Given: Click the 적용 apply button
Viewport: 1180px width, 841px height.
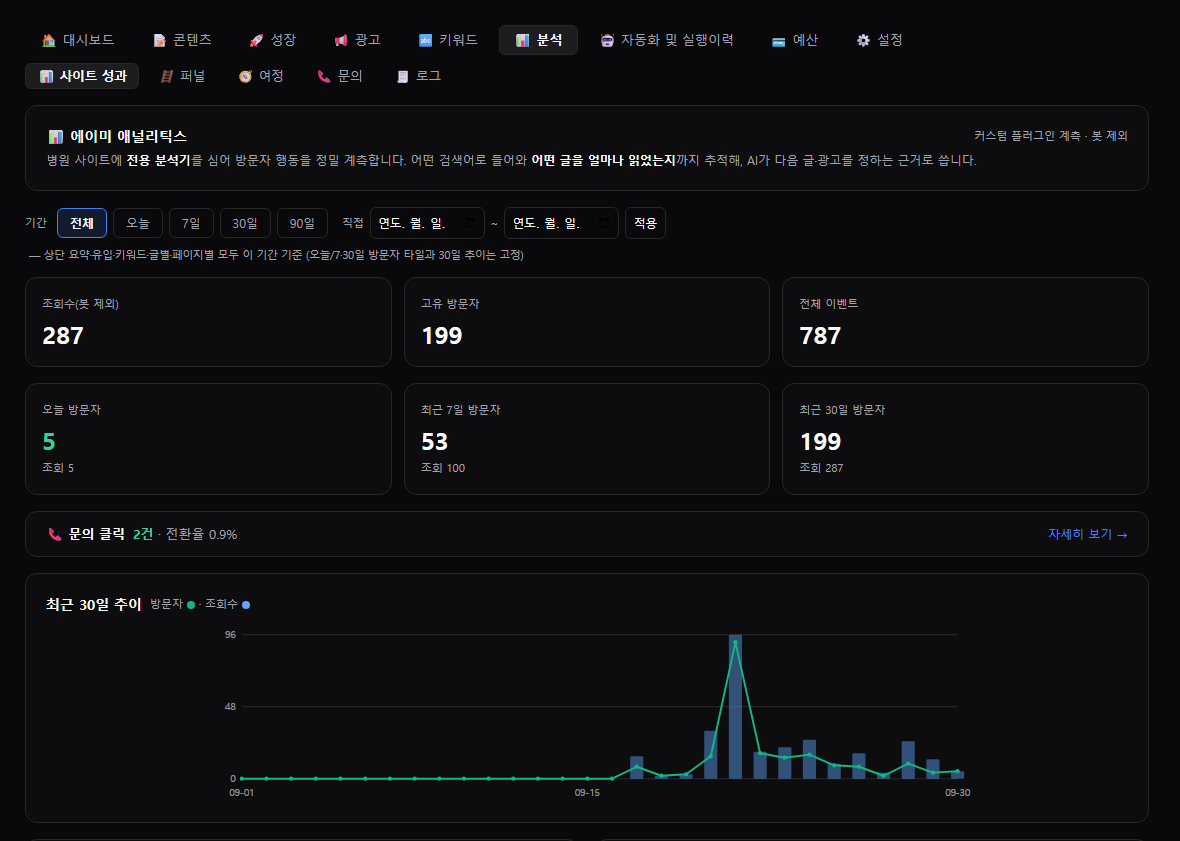Looking at the screenshot, I should pos(645,223).
